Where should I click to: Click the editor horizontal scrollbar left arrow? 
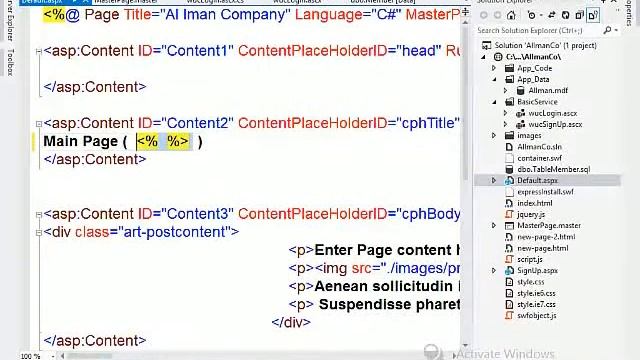(x=62, y=356)
